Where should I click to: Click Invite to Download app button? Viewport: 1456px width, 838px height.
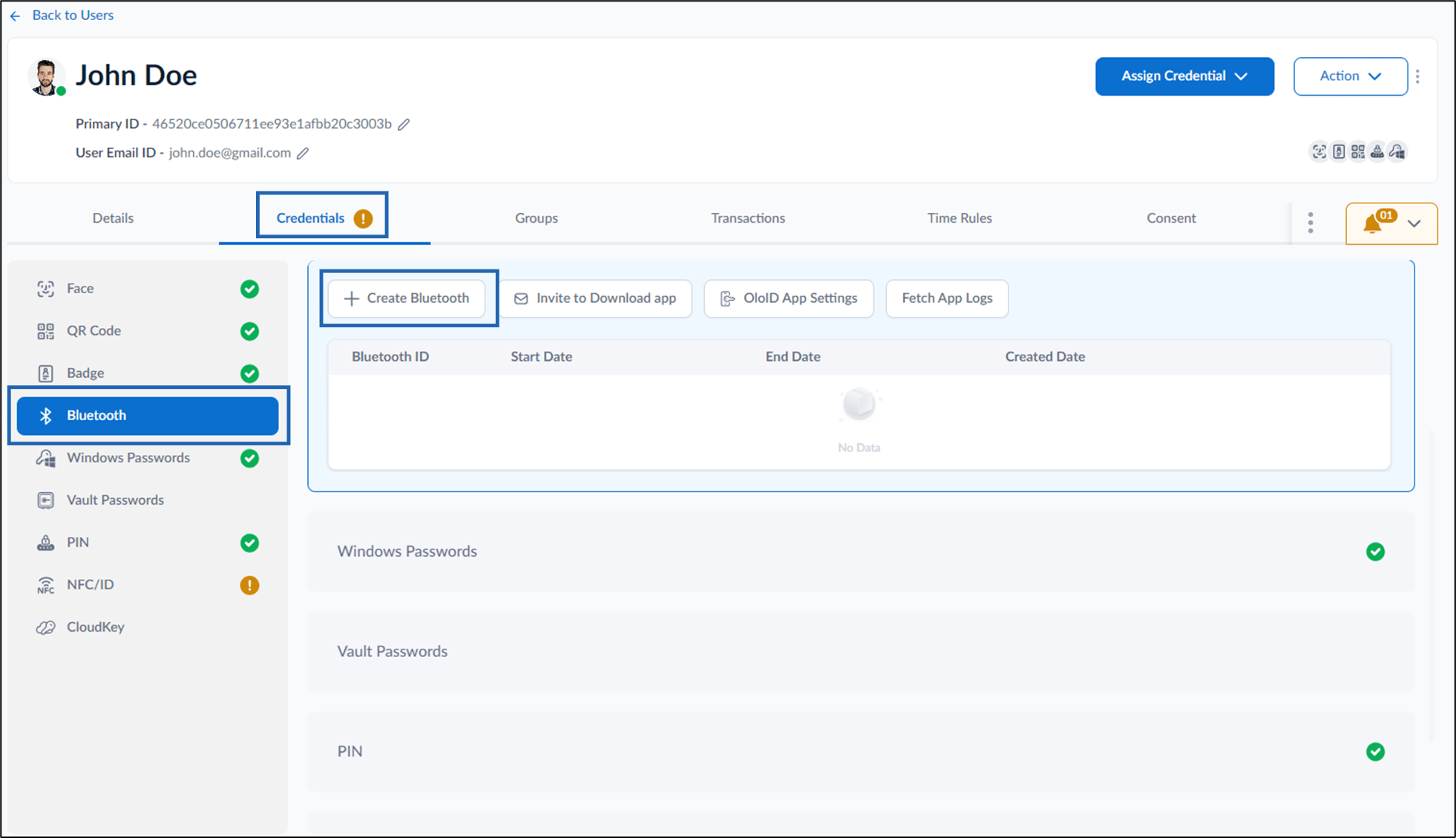point(595,298)
